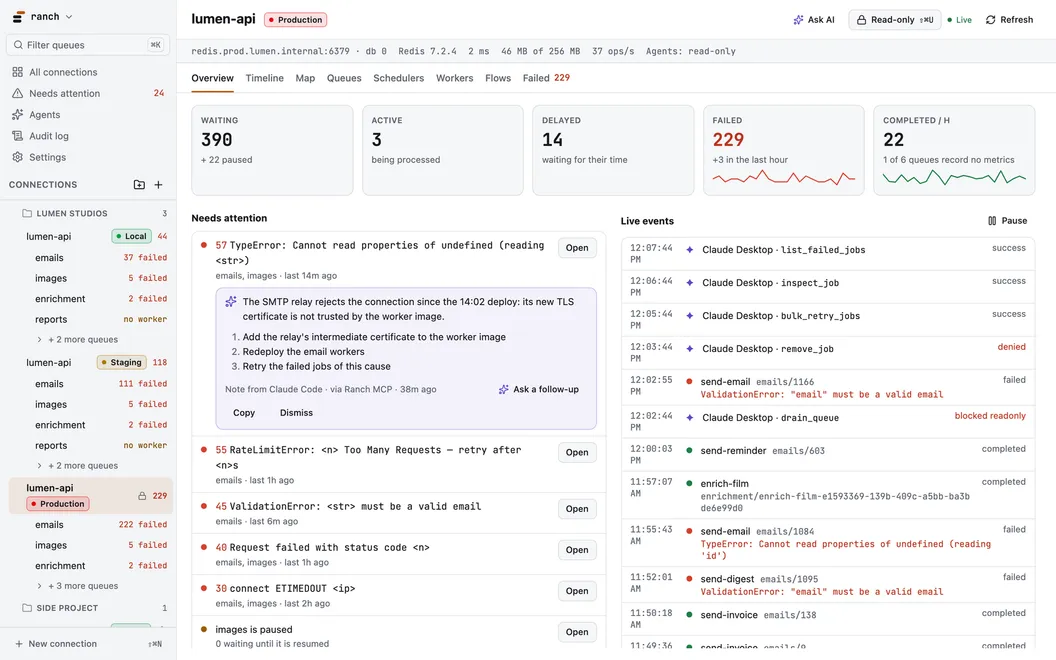This screenshot has height=660, width=1056.
Task: Click the Failed sparkline chart
Action: click(x=783, y=178)
